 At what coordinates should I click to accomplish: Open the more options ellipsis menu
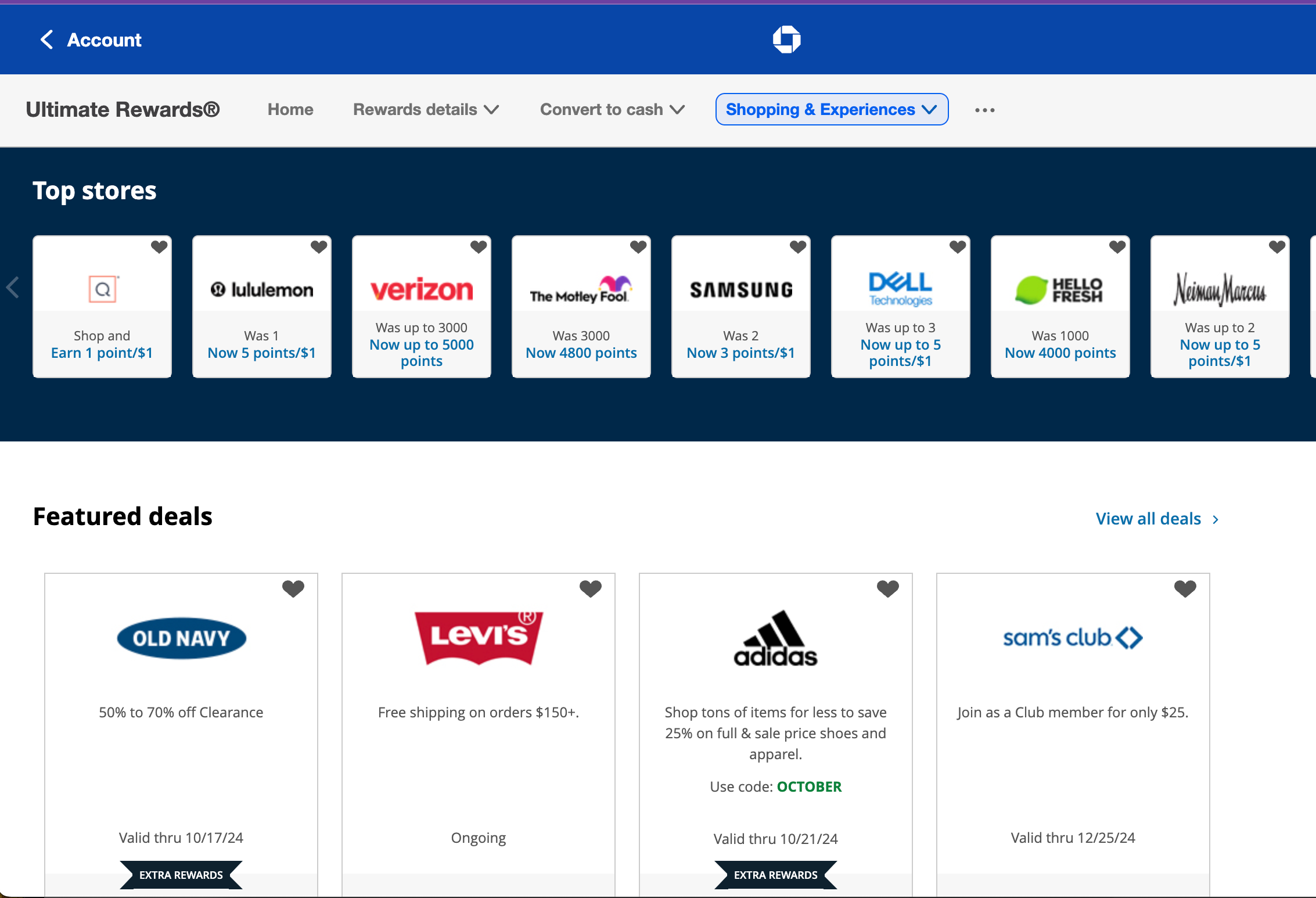(984, 109)
